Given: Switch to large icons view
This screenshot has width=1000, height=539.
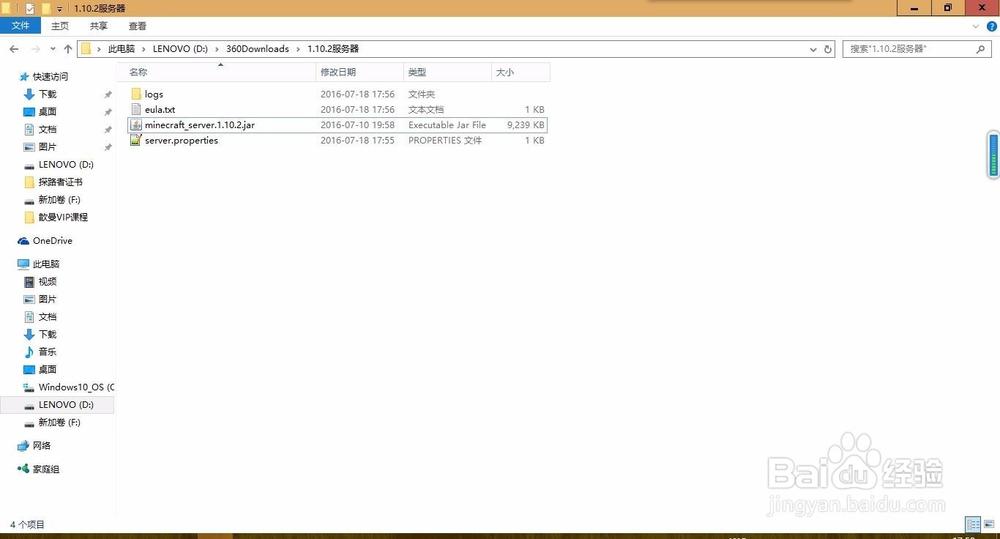Looking at the screenshot, I should pos(989,524).
